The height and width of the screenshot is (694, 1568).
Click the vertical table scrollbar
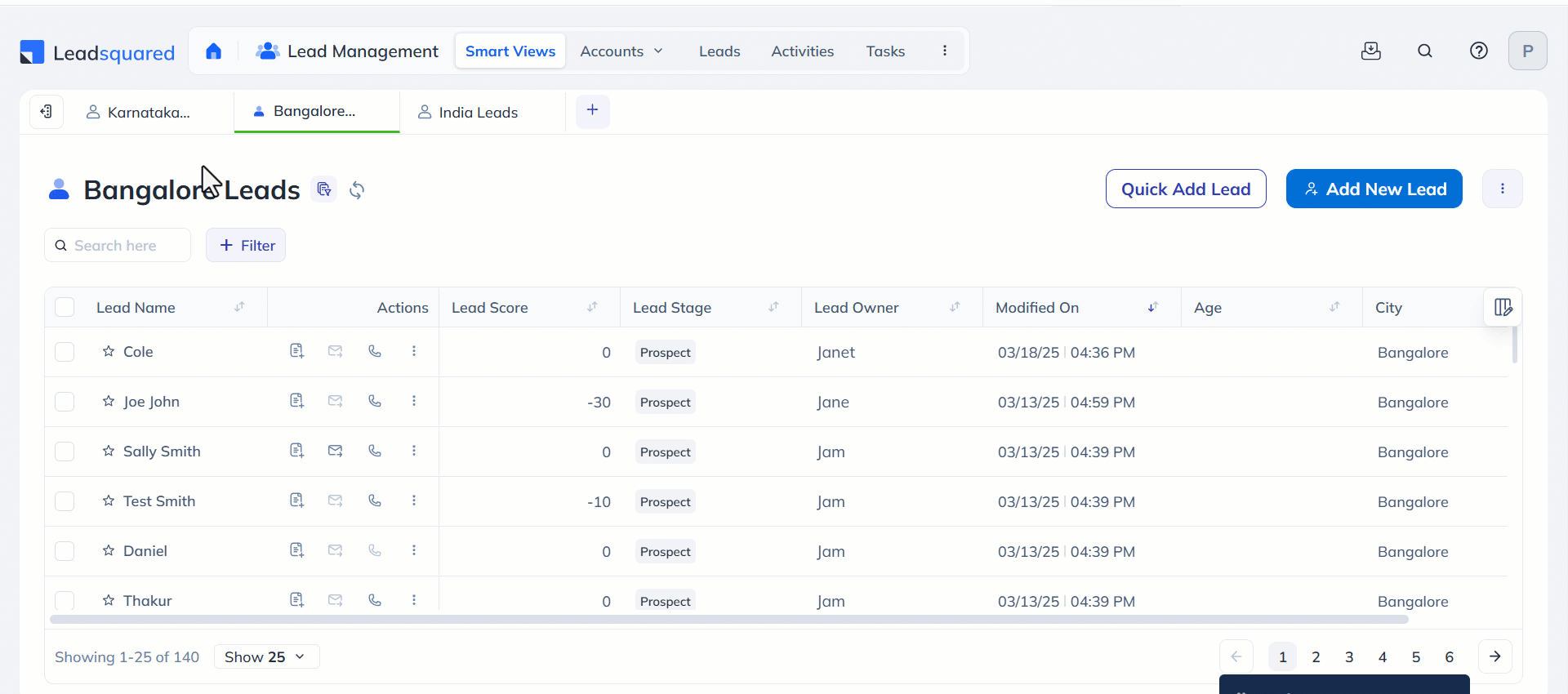pyautogui.click(x=1515, y=345)
